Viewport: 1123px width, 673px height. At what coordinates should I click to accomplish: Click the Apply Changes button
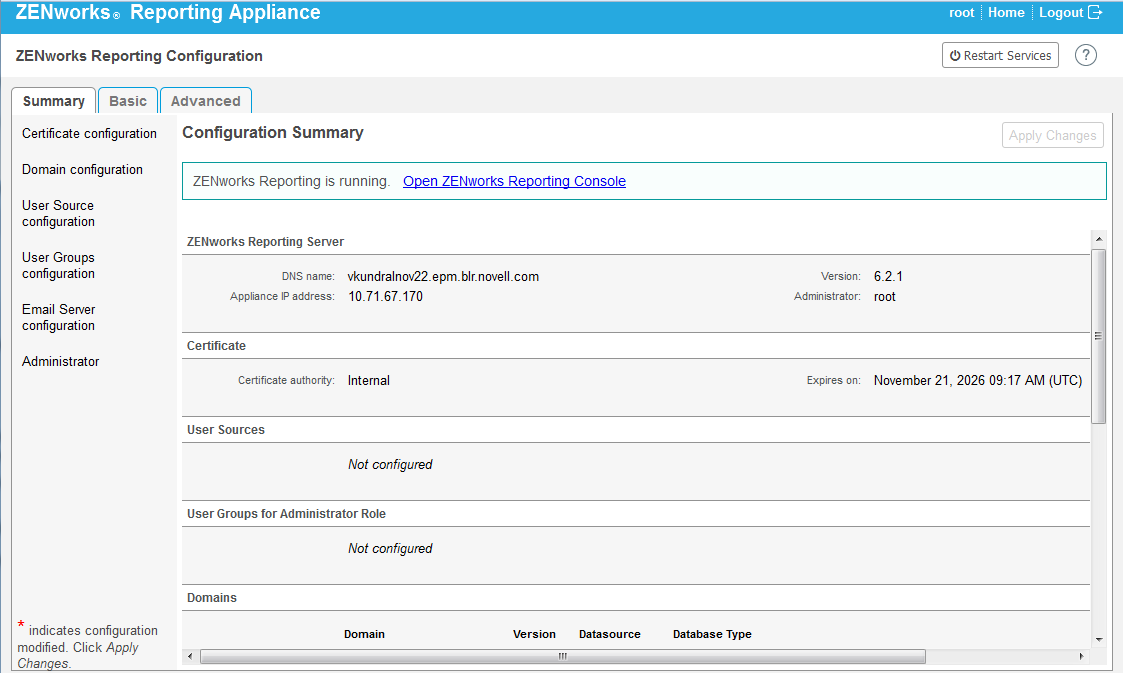click(1052, 135)
